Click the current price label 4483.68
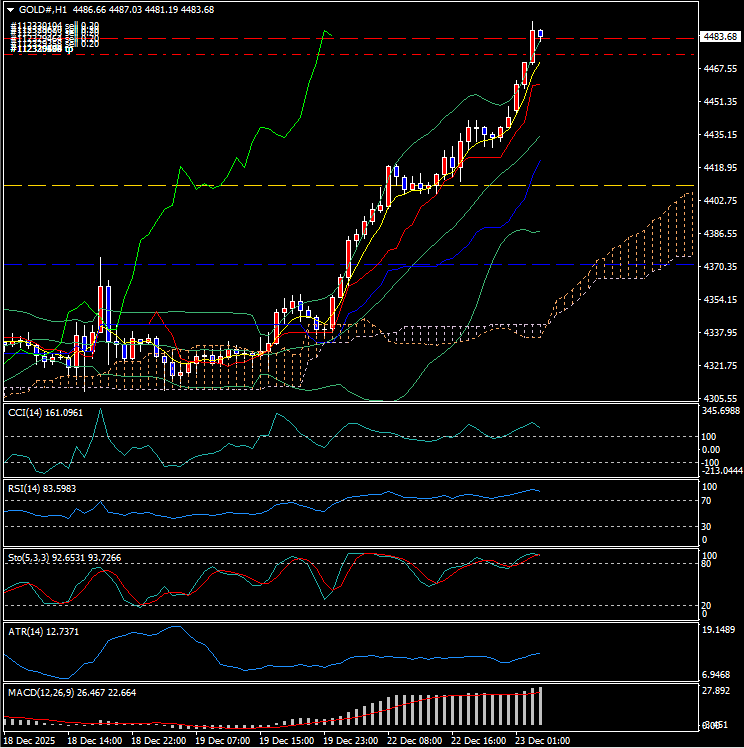 pyautogui.click(x=720, y=37)
